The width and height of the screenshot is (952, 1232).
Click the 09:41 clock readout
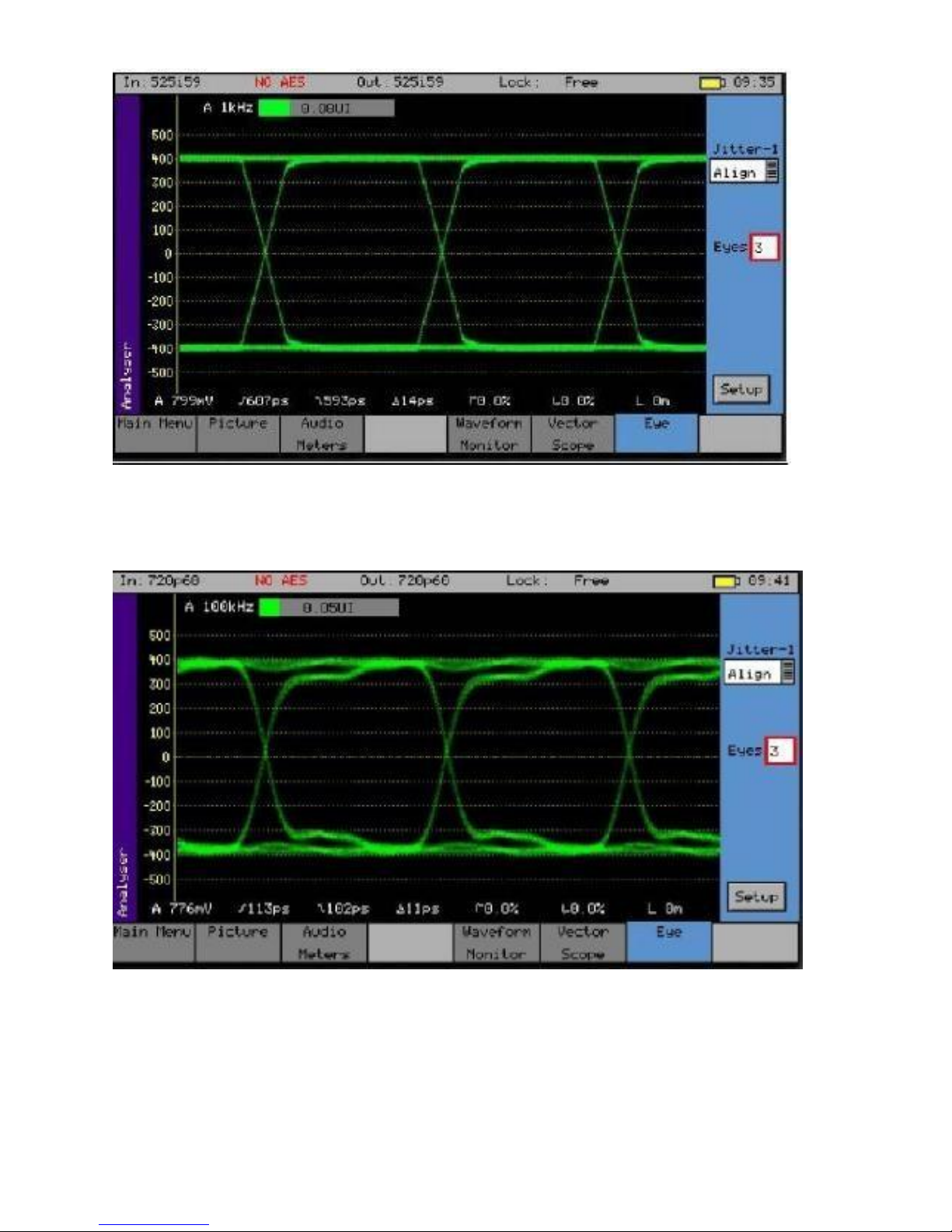[769, 581]
